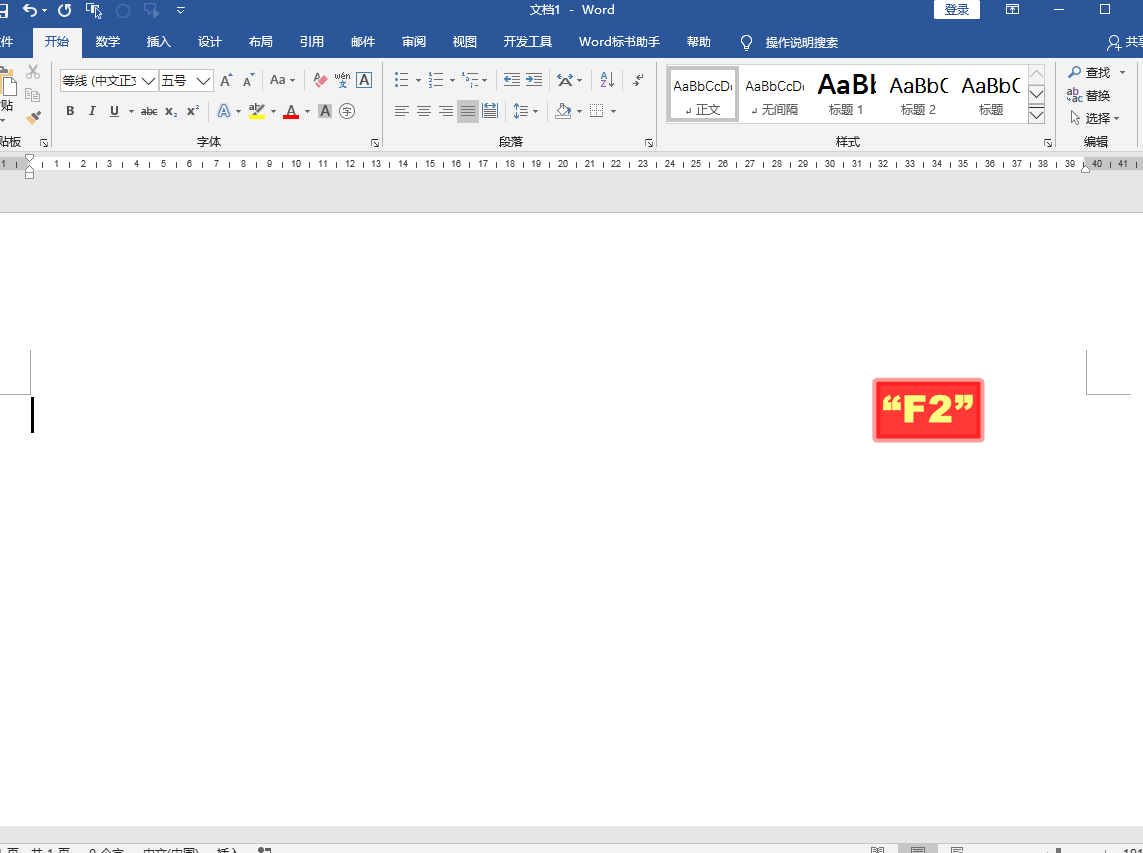Open the 引用 tab
1143x853 pixels.
[311, 42]
